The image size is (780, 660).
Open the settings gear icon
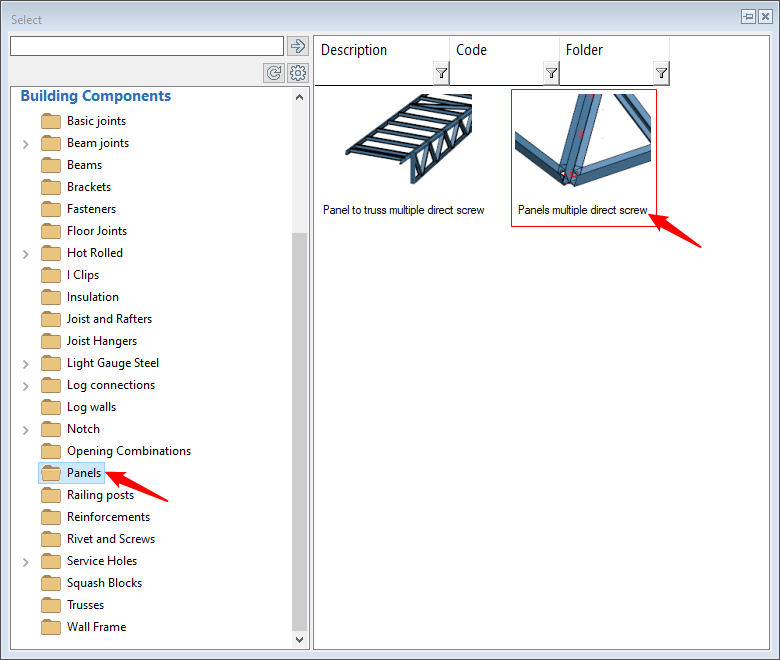click(298, 73)
